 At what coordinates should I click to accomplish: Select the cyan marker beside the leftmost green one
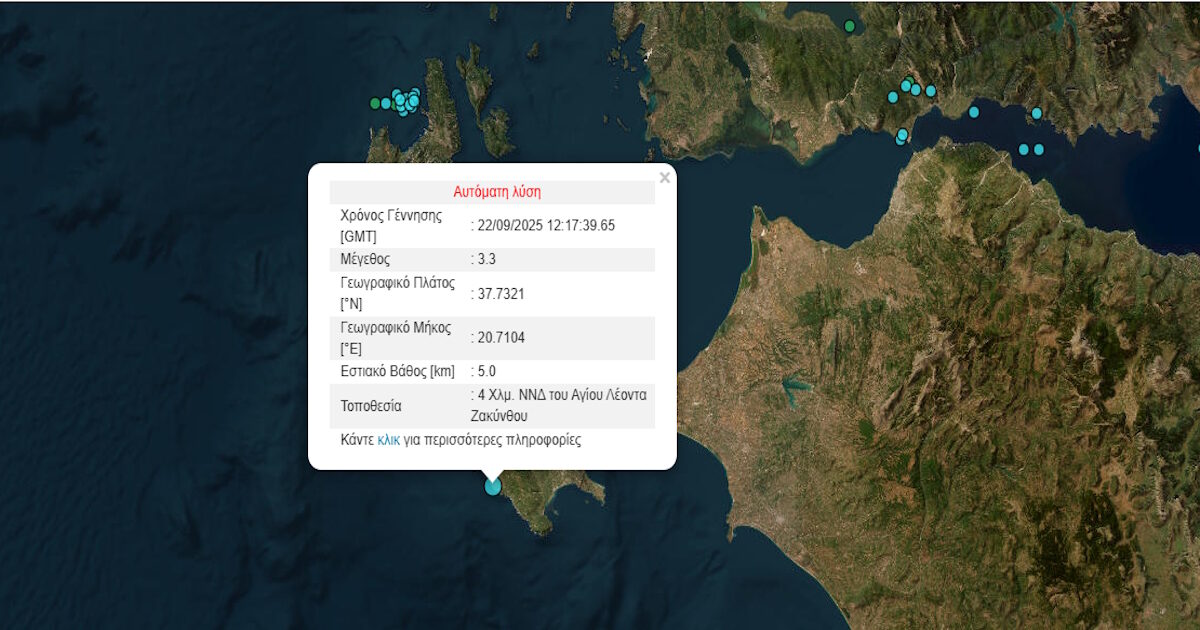point(386,103)
